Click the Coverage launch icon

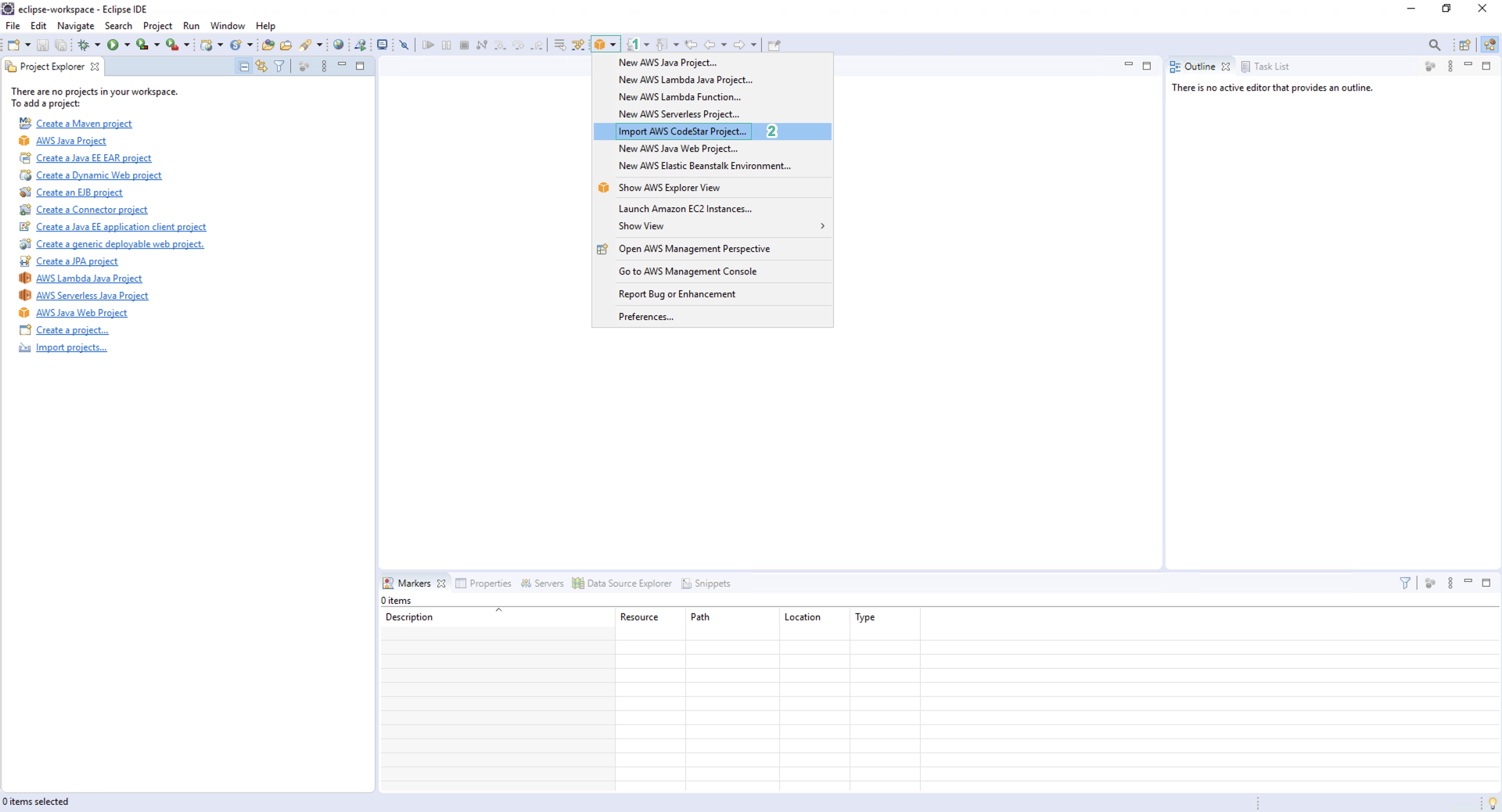point(142,45)
